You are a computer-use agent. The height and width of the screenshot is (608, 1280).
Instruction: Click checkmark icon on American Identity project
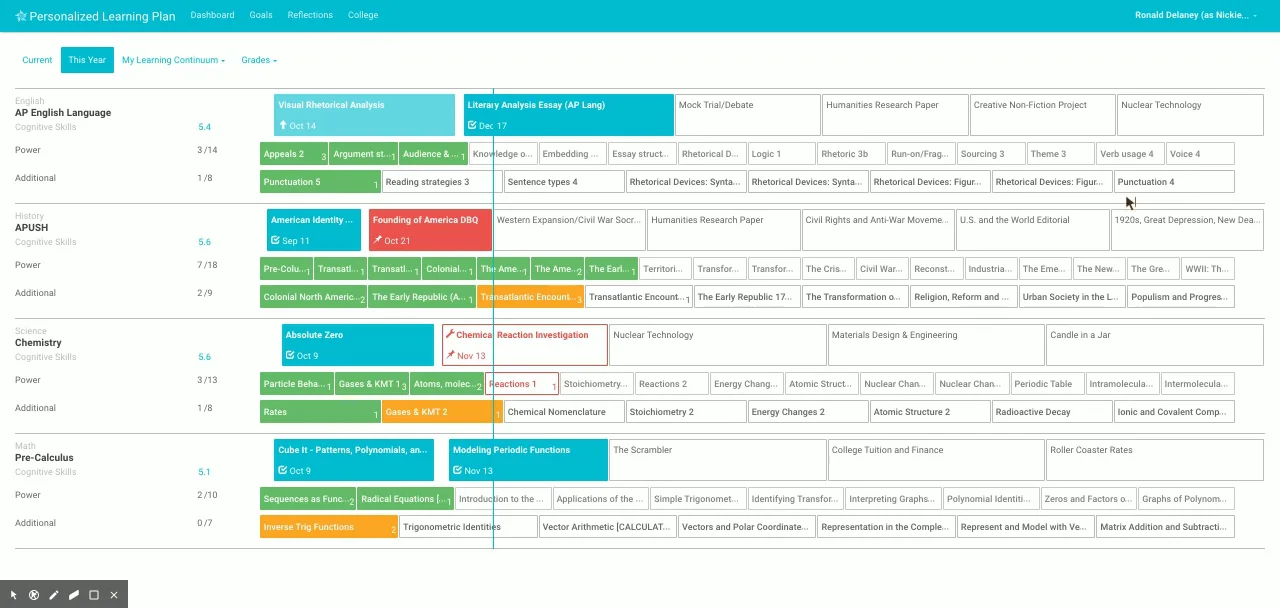(275, 241)
